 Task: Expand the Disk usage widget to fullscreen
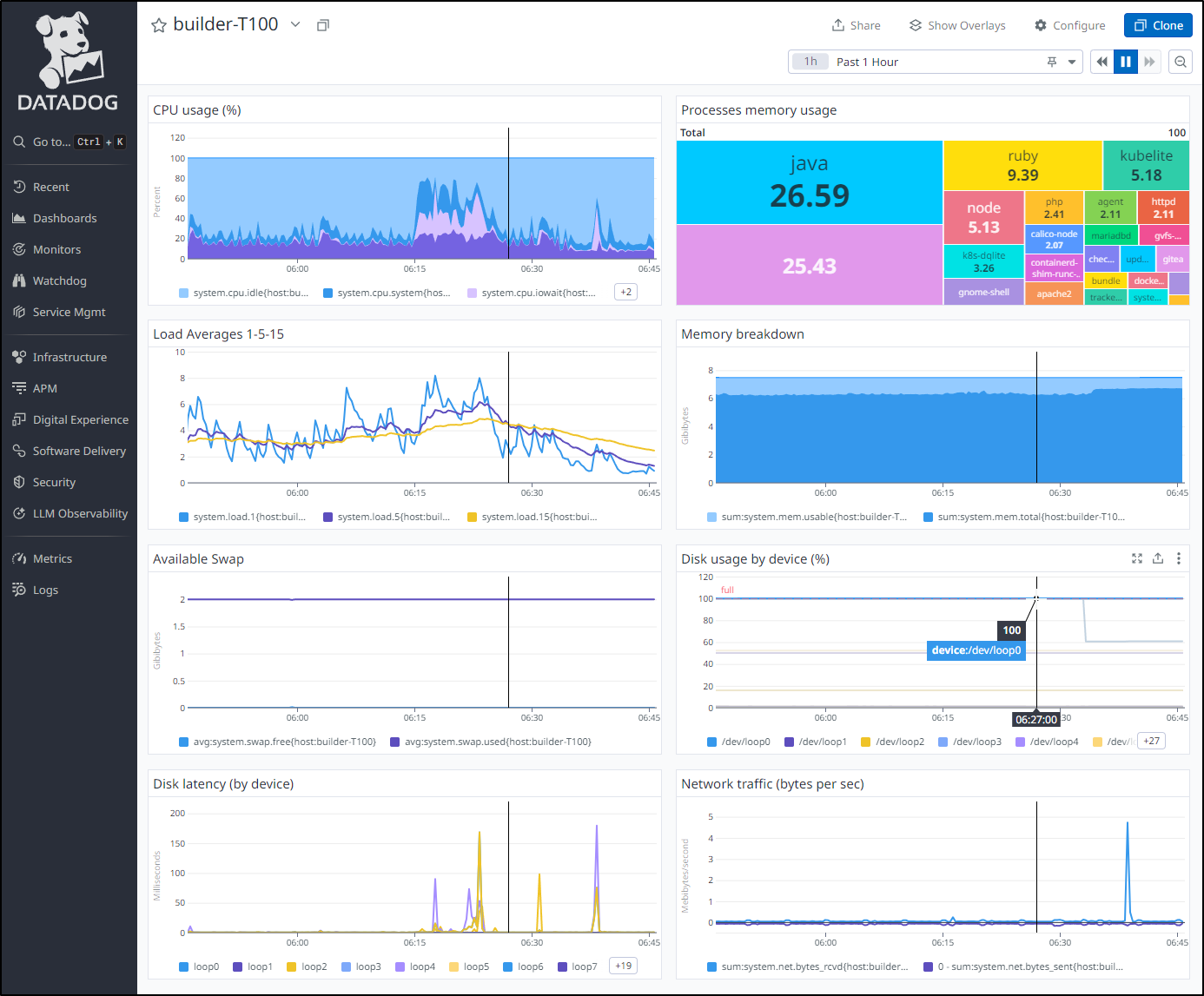[1137, 558]
